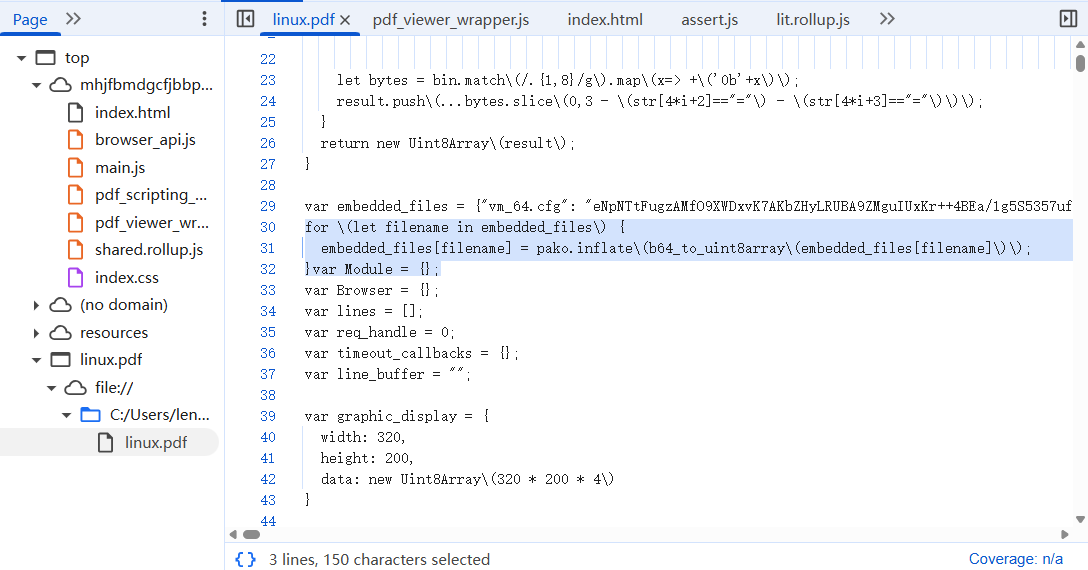Click the 'width: 320,' code line

(x=363, y=437)
